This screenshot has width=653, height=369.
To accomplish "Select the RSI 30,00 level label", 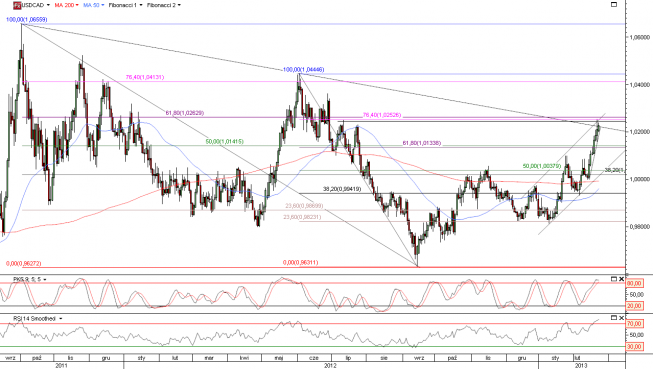I will pos(634,347).
